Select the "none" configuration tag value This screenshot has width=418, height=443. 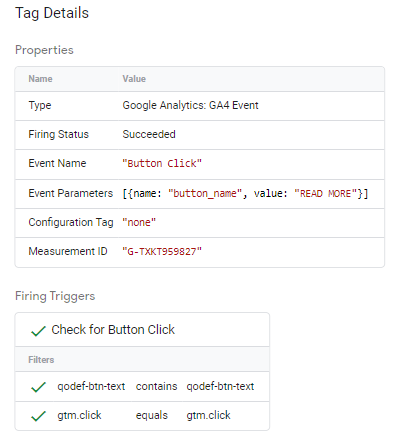tap(139, 222)
